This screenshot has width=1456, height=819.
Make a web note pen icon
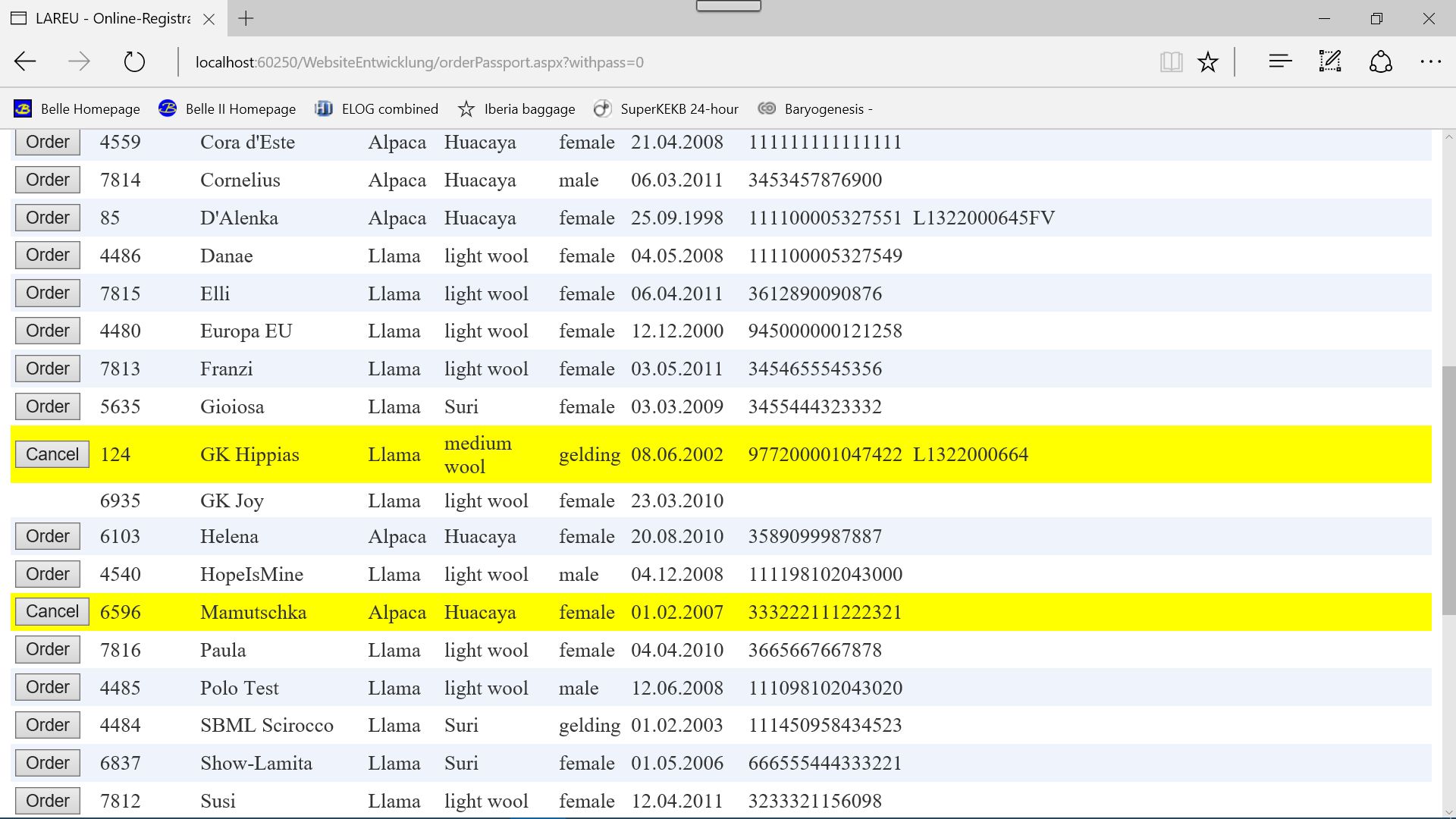pyautogui.click(x=1330, y=62)
